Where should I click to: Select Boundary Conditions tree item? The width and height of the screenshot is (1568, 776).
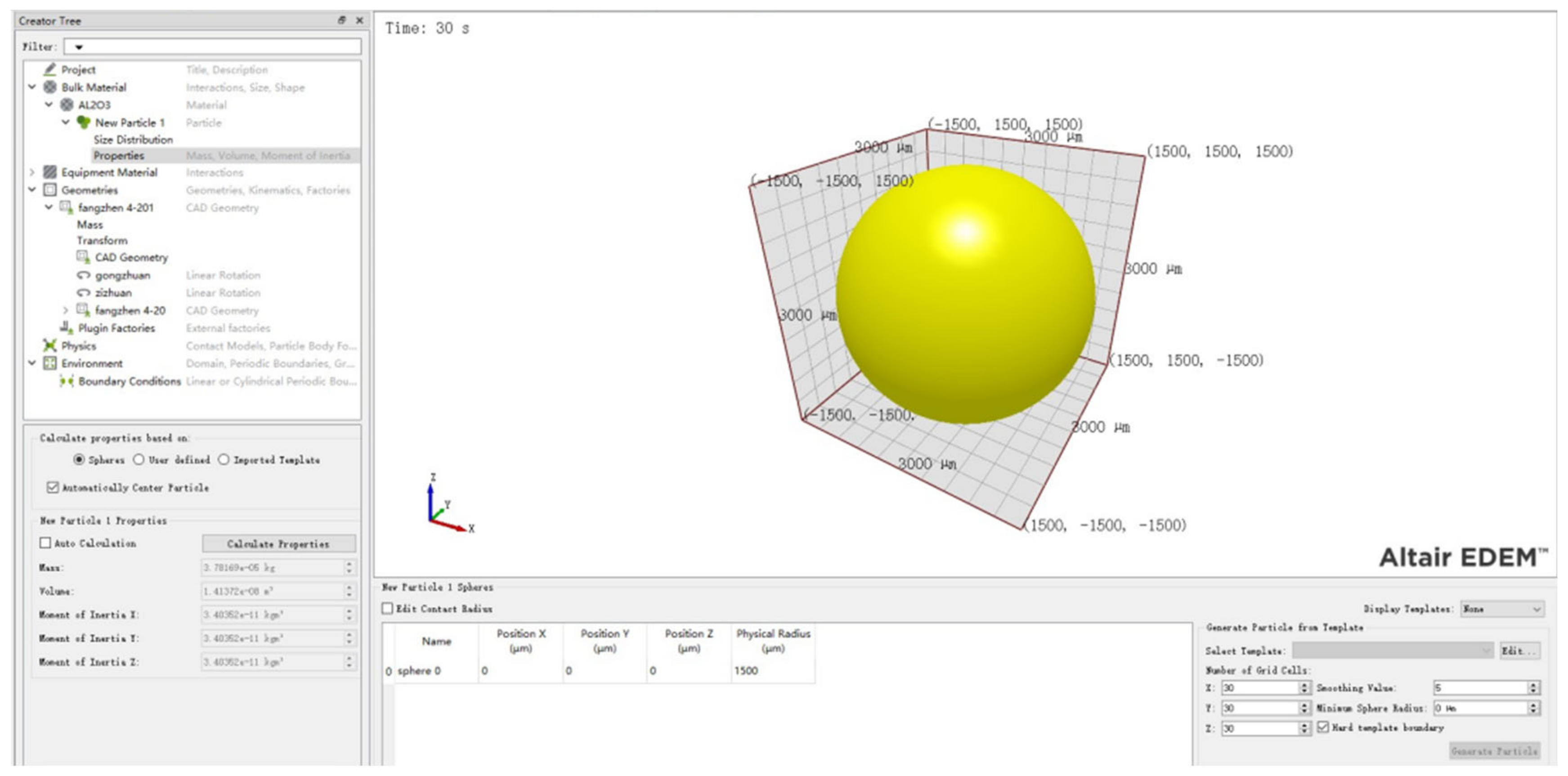(x=129, y=381)
